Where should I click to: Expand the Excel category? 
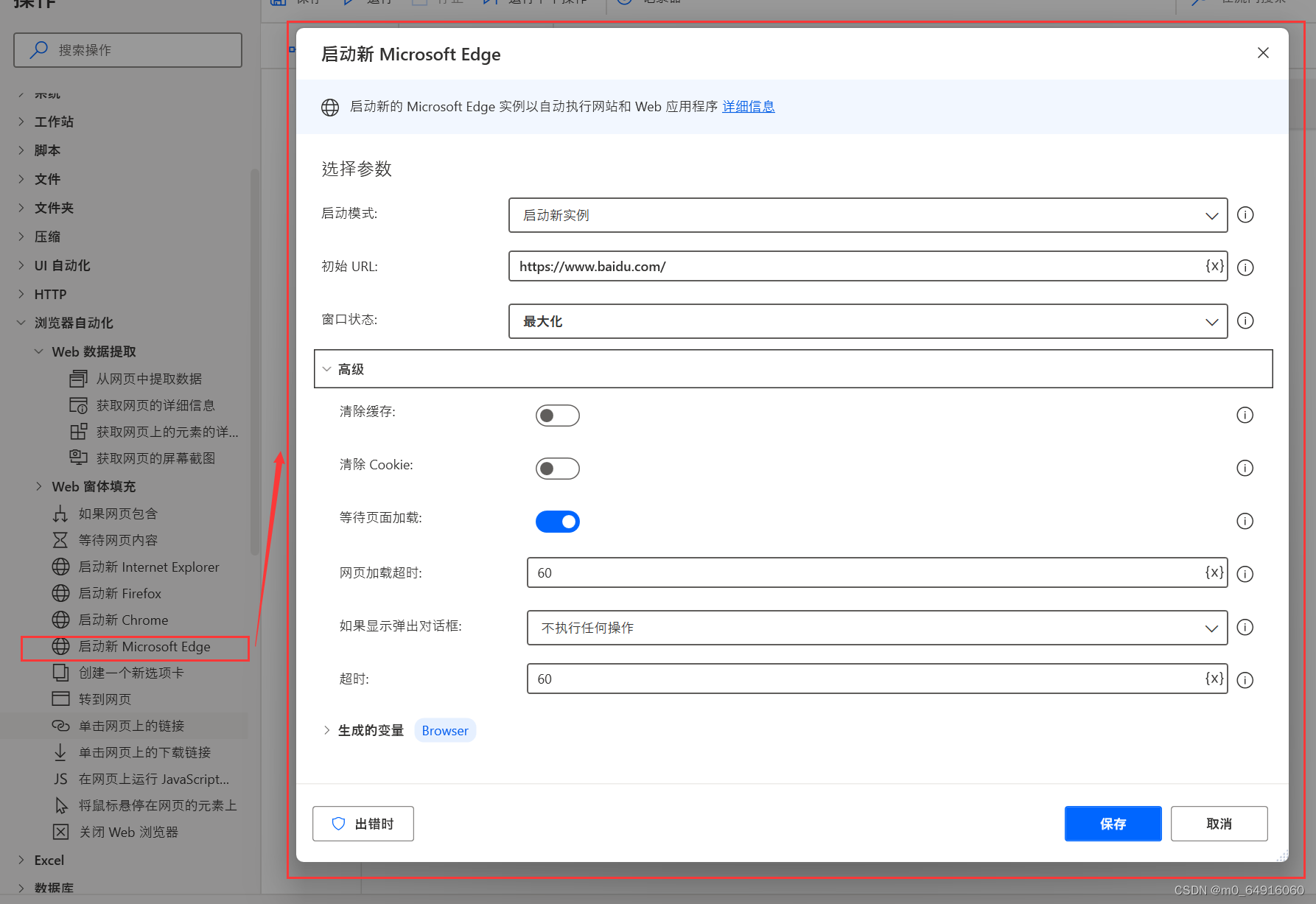tap(50, 860)
